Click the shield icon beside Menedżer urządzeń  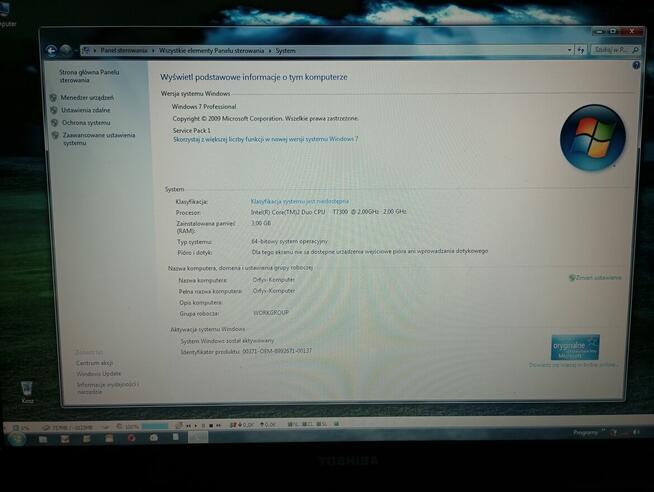pyautogui.click(x=53, y=98)
